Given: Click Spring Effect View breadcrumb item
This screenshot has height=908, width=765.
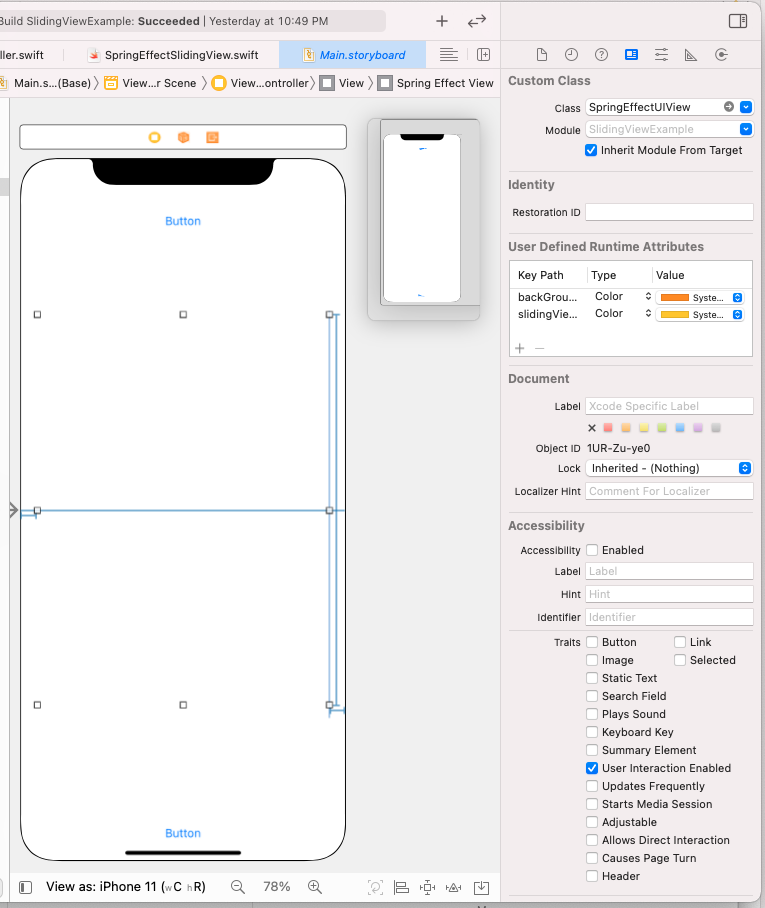Looking at the screenshot, I should click(436, 83).
